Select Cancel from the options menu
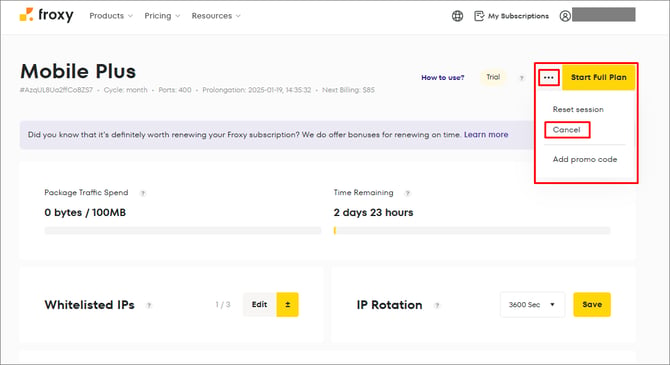This screenshot has width=670, height=365. [x=567, y=130]
